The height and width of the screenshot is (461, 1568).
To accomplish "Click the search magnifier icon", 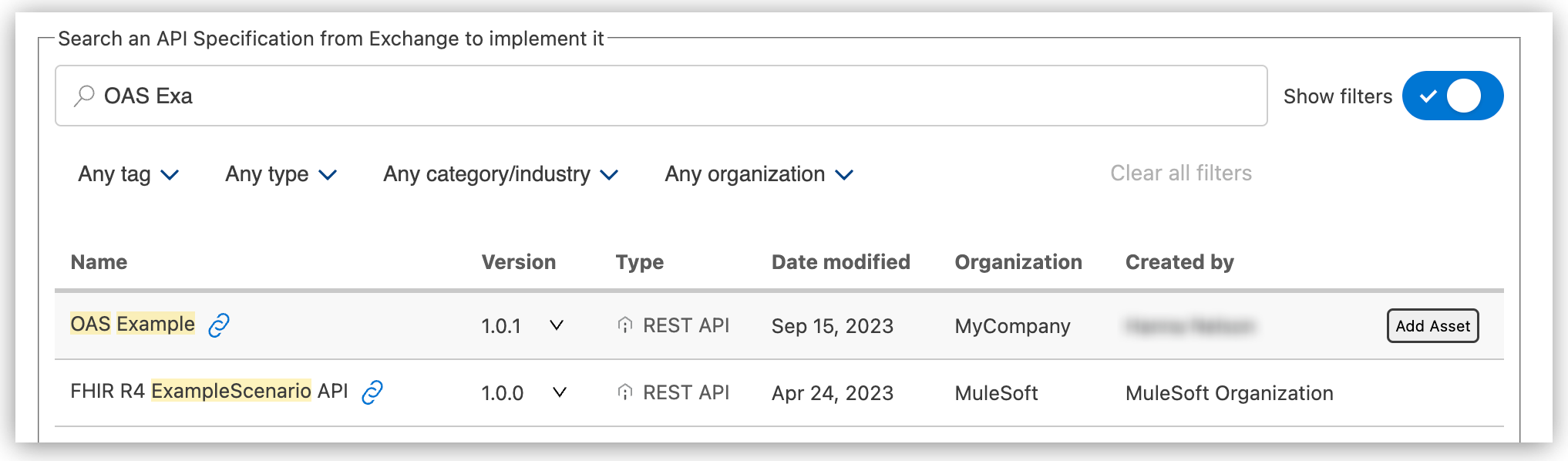I will click(82, 96).
